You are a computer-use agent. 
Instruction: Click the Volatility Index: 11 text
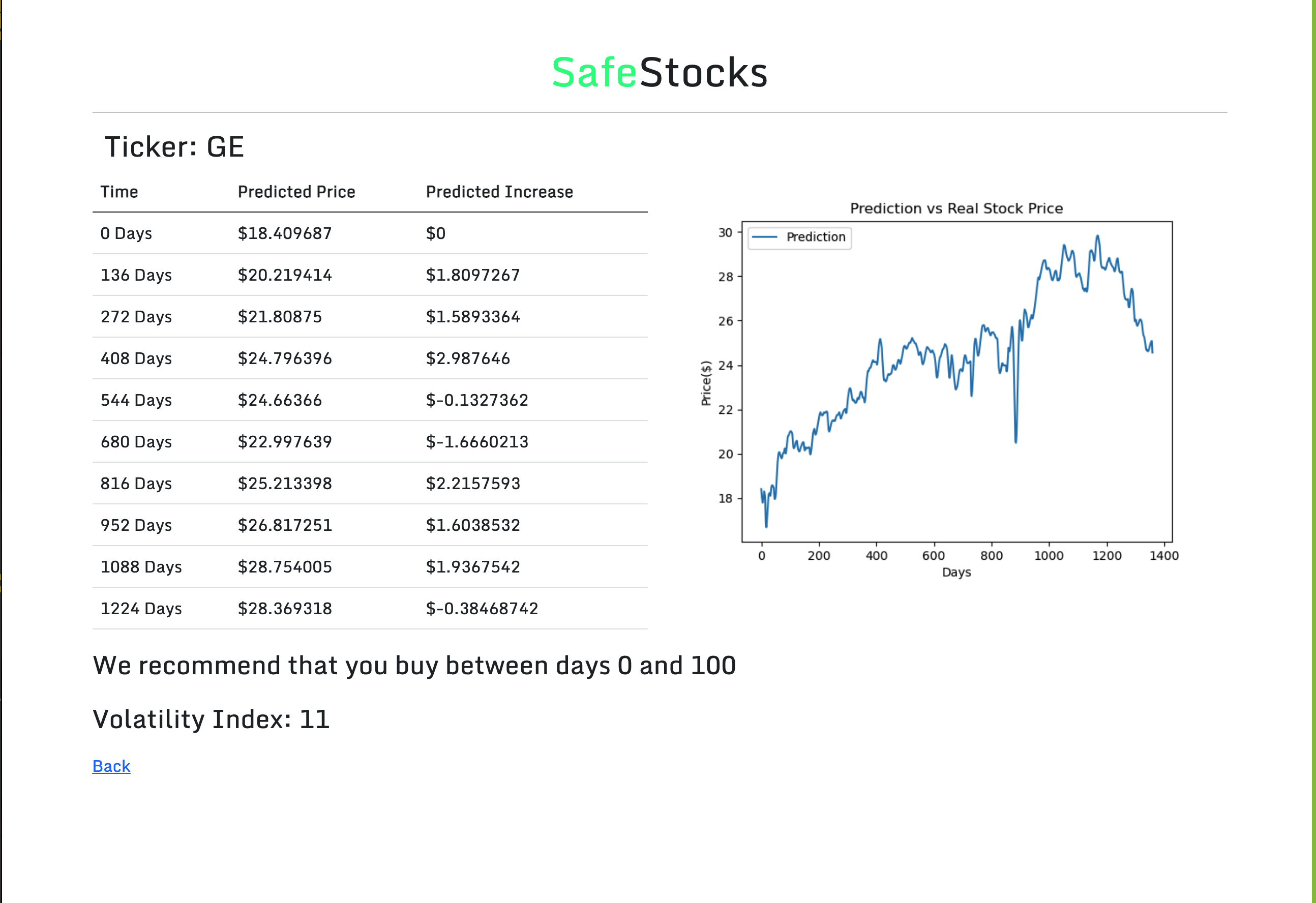(x=211, y=719)
